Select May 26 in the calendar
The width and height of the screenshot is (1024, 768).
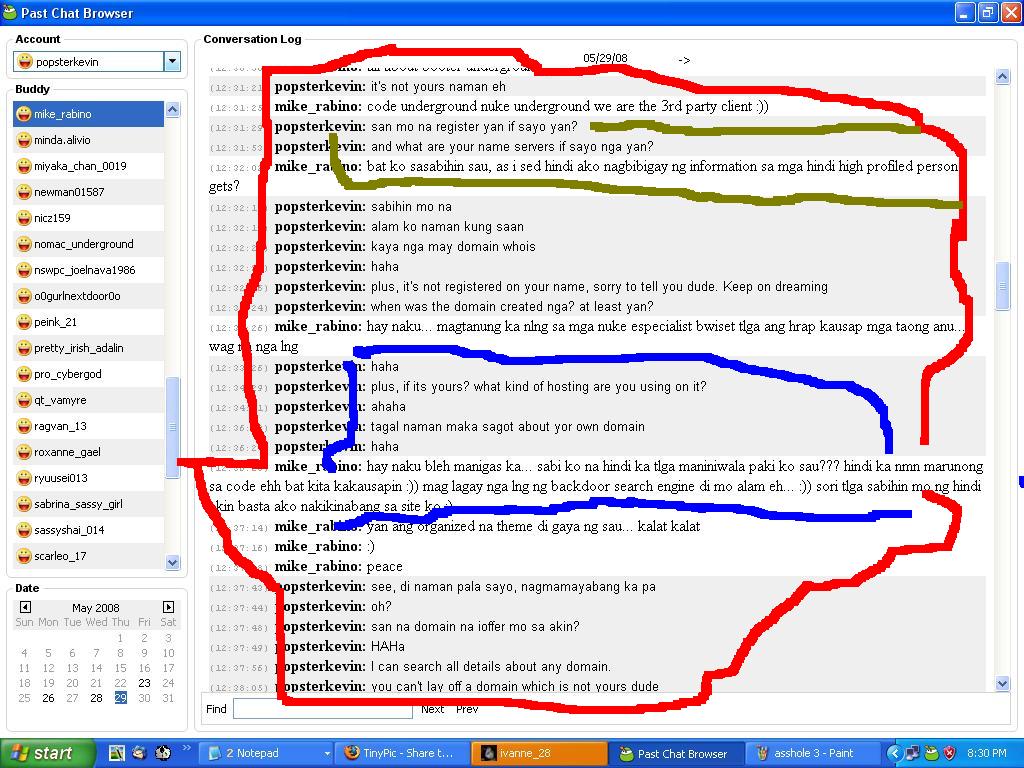click(48, 698)
